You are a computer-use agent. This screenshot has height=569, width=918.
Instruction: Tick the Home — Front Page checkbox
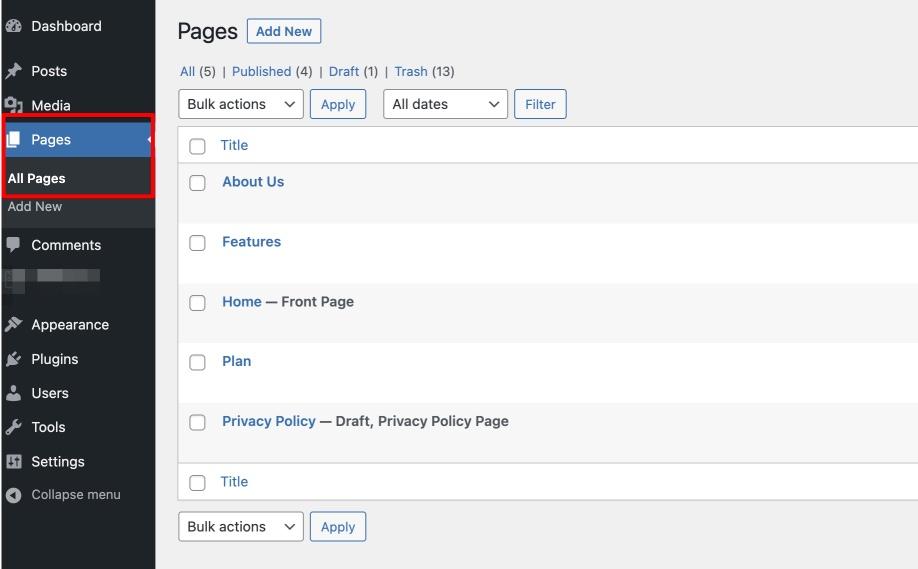(197, 303)
